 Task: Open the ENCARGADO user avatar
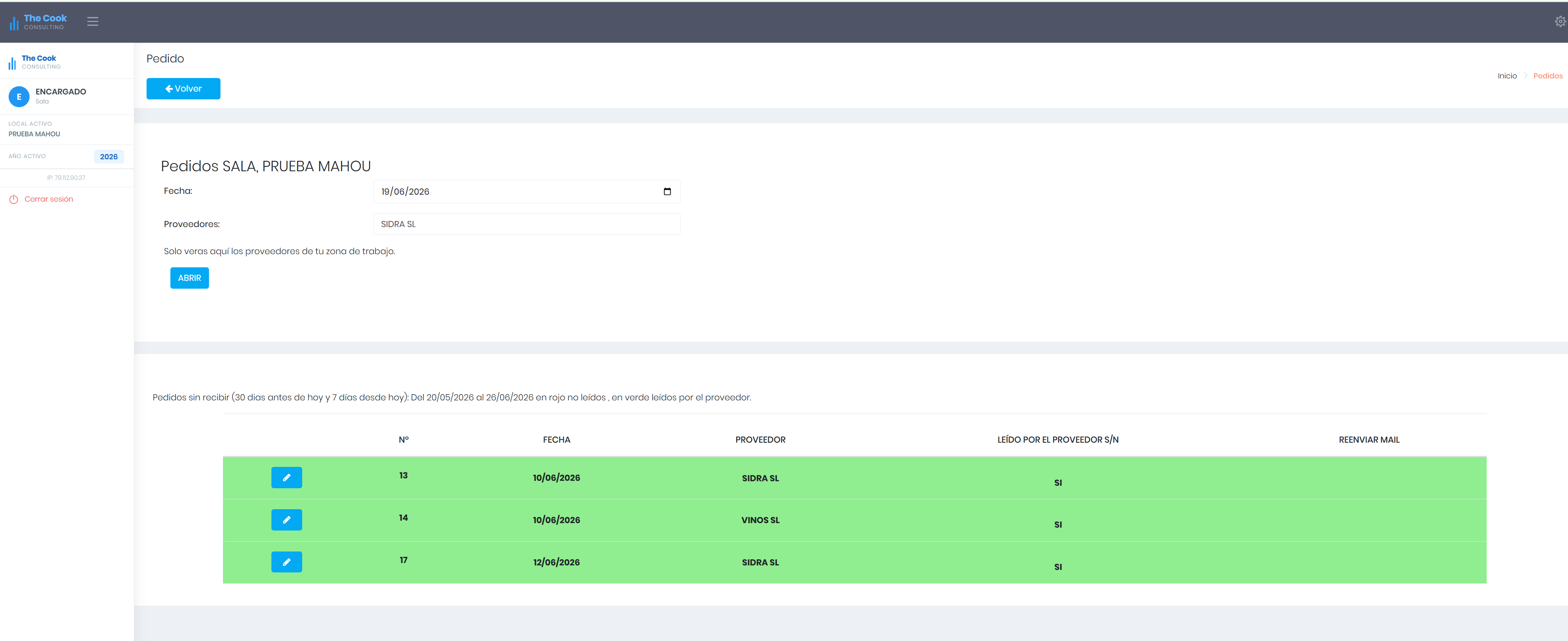(19, 97)
